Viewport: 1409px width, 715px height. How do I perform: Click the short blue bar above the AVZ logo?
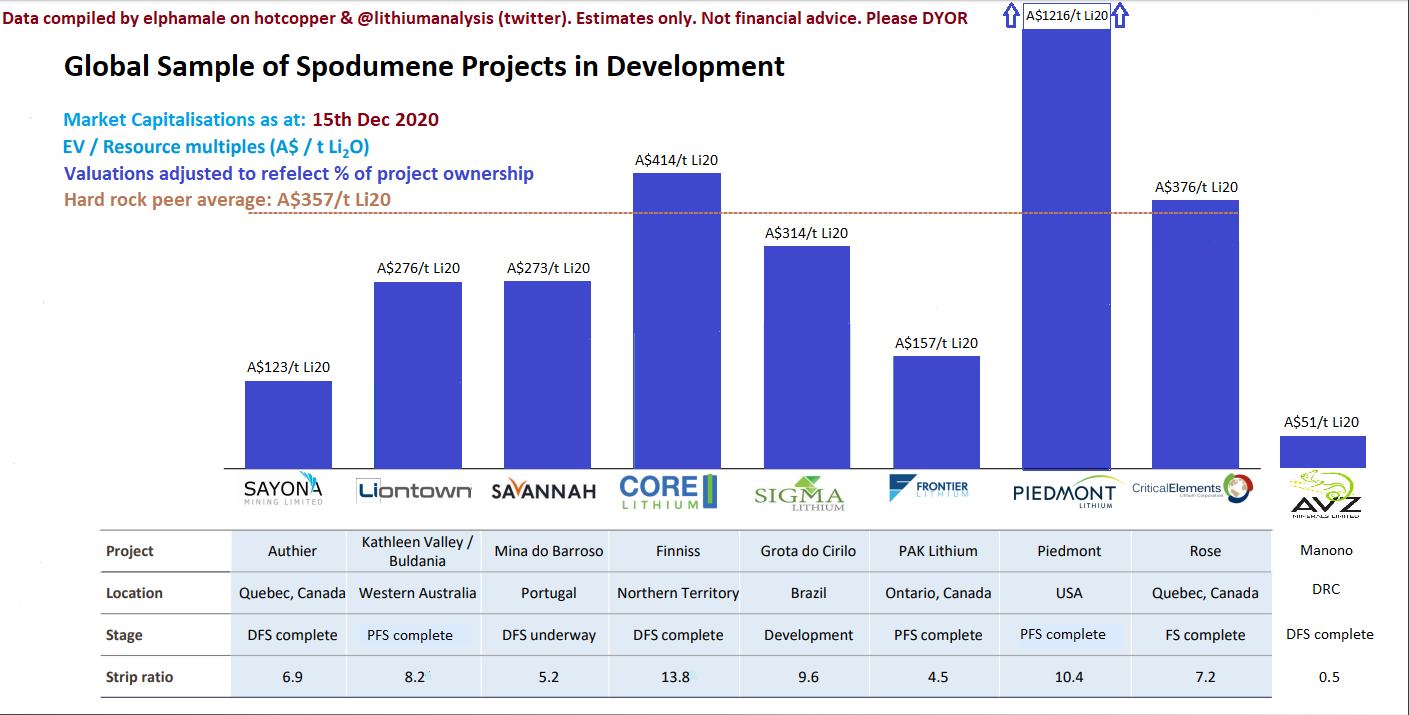(1322, 451)
